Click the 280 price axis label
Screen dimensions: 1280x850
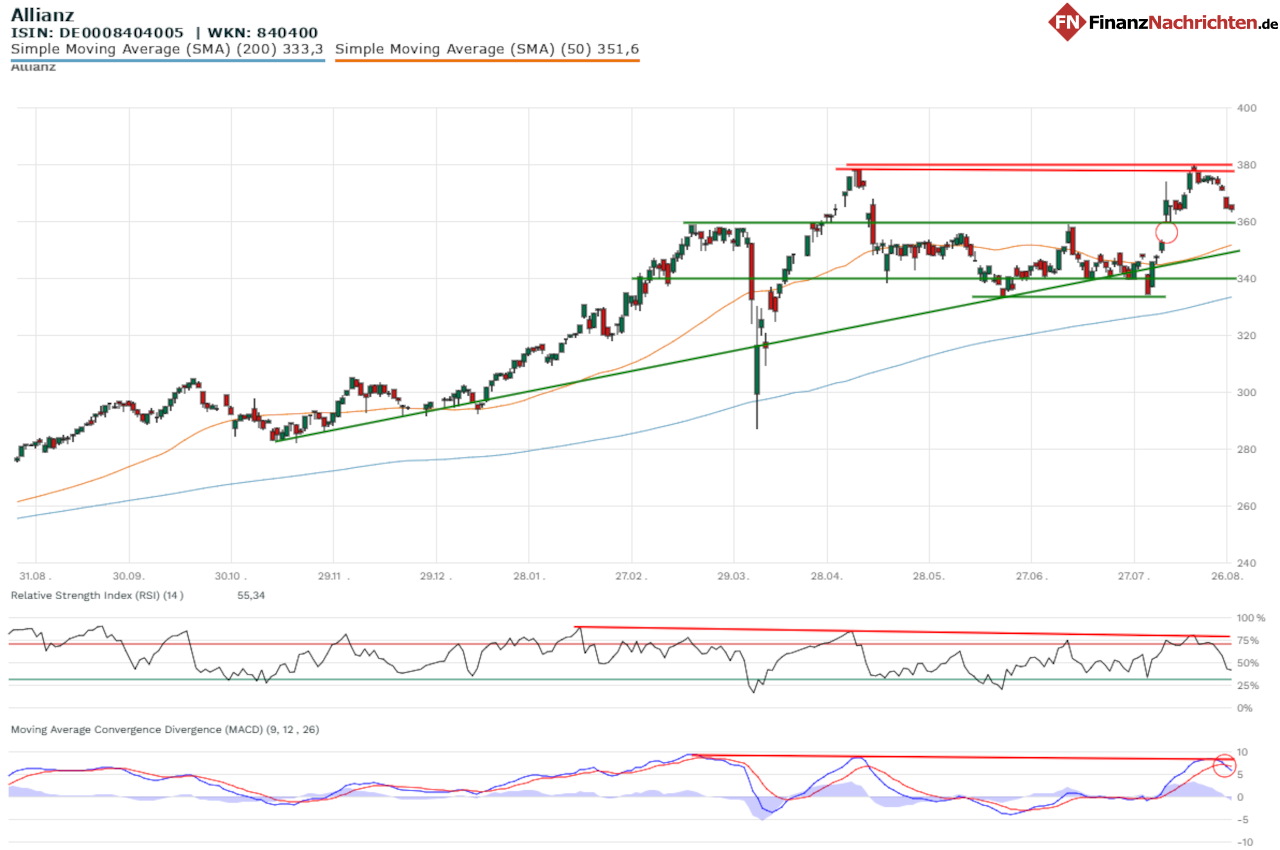click(x=1247, y=450)
